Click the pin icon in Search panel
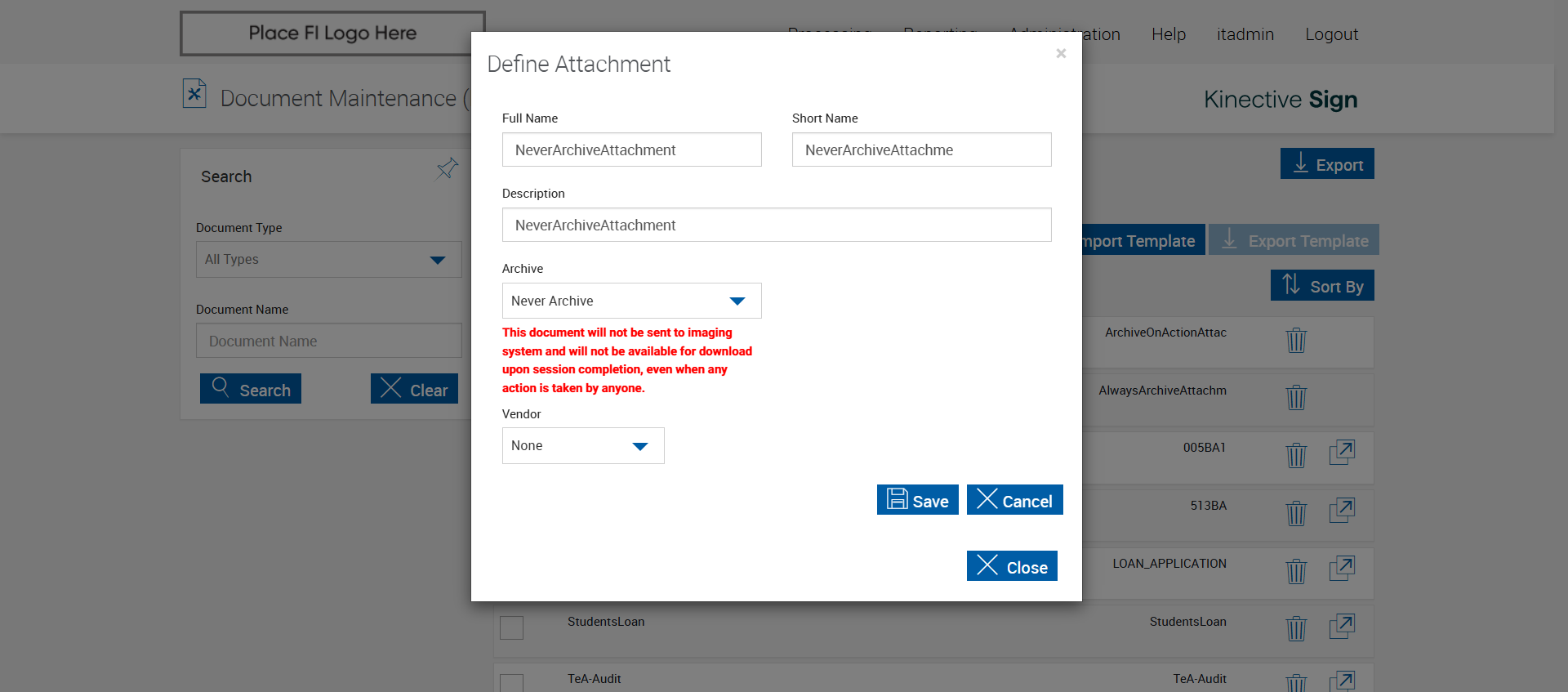1568x692 pixels. click(x=447, y=168)
